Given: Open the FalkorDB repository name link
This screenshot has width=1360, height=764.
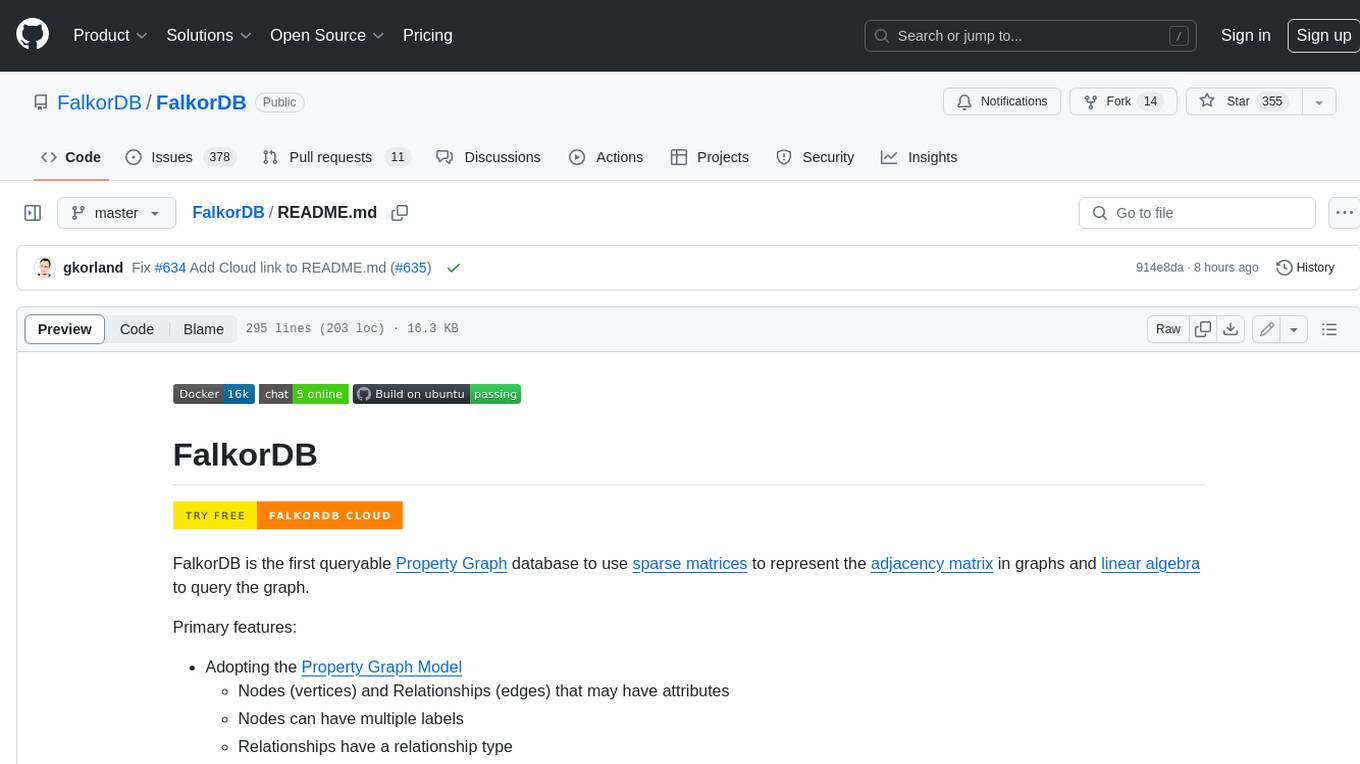Looking at the screenshot, I should point(201,102).
